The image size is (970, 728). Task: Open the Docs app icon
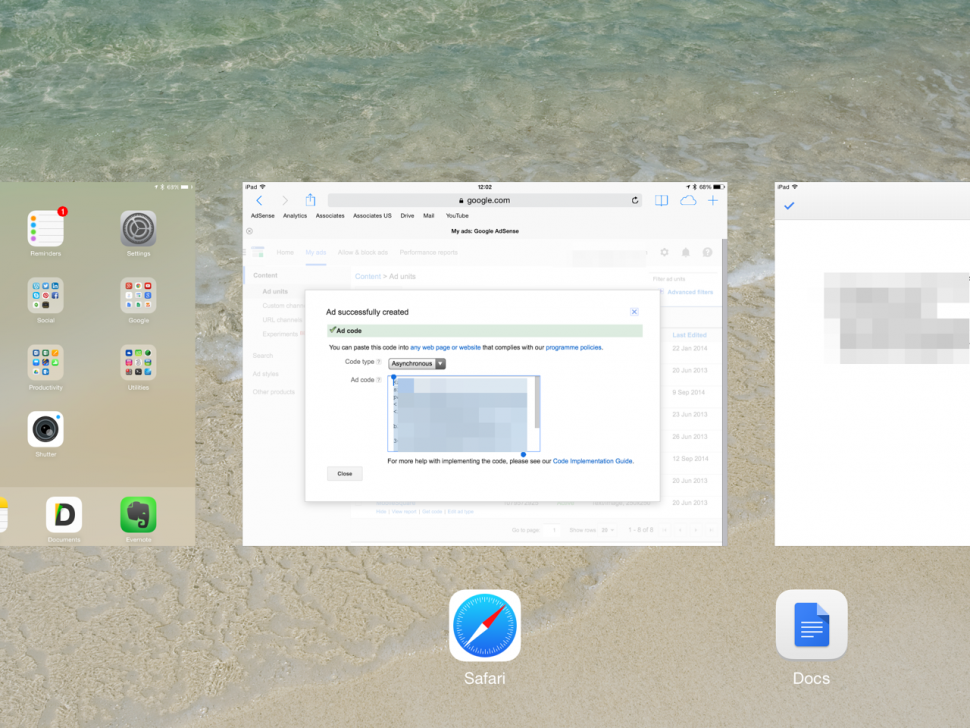coord(811,625)
